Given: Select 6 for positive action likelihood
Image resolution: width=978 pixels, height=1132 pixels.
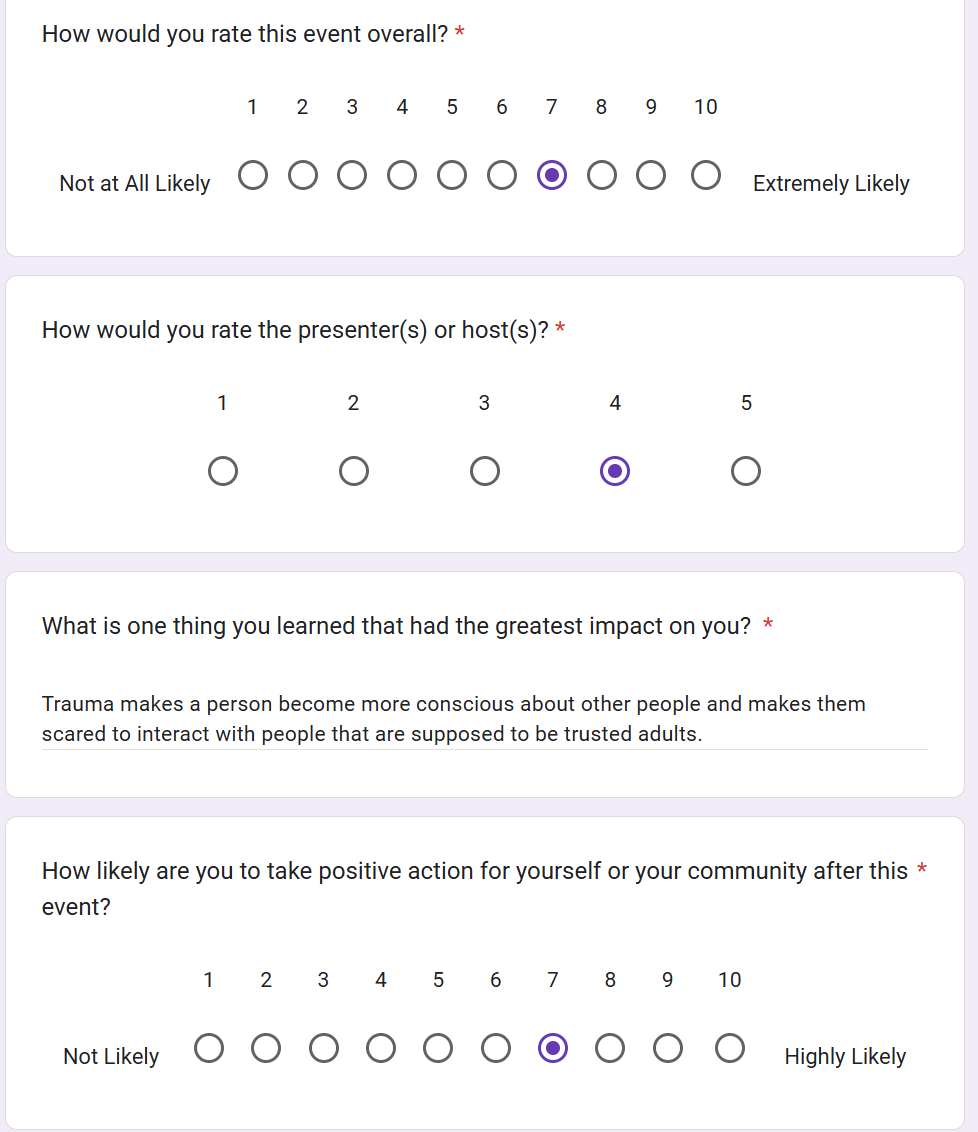Looking at the screenshot, I should point(496,1048).
